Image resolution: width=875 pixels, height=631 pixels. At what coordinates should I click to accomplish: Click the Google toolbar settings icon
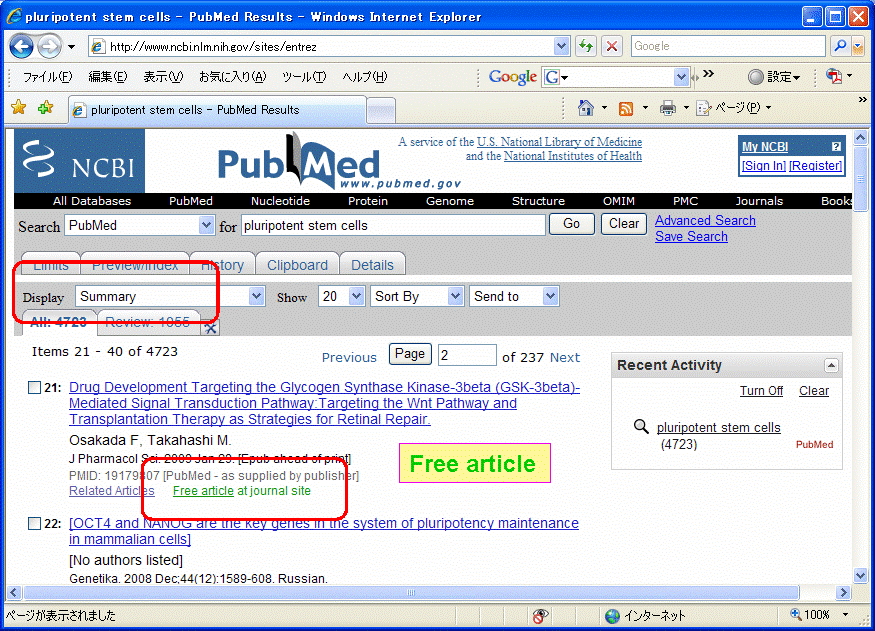click(756, 77)
